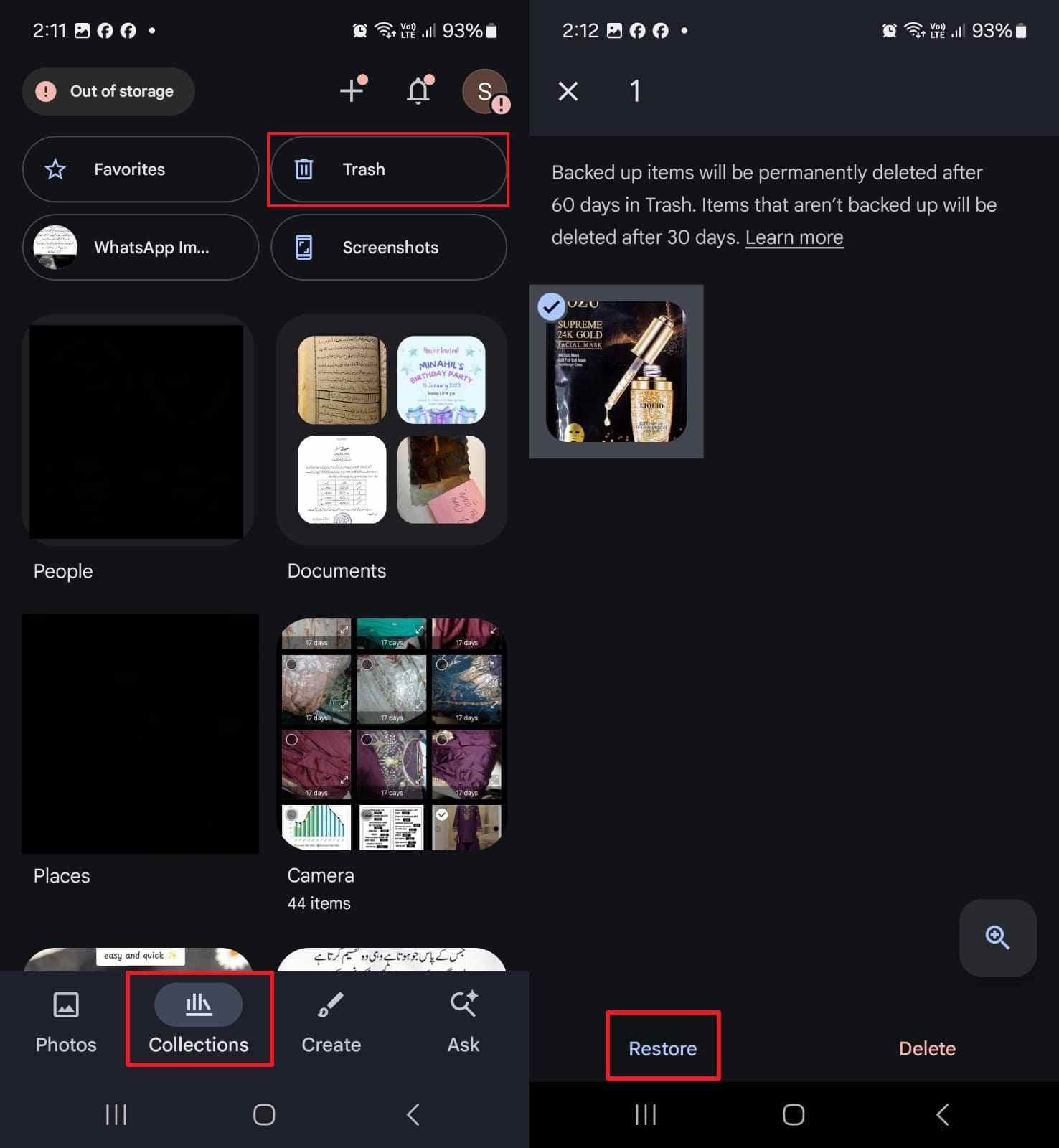Tap the Out of storage warning chip
The width and height of the screenshot is (1059, 1148).
pos(108,91)
